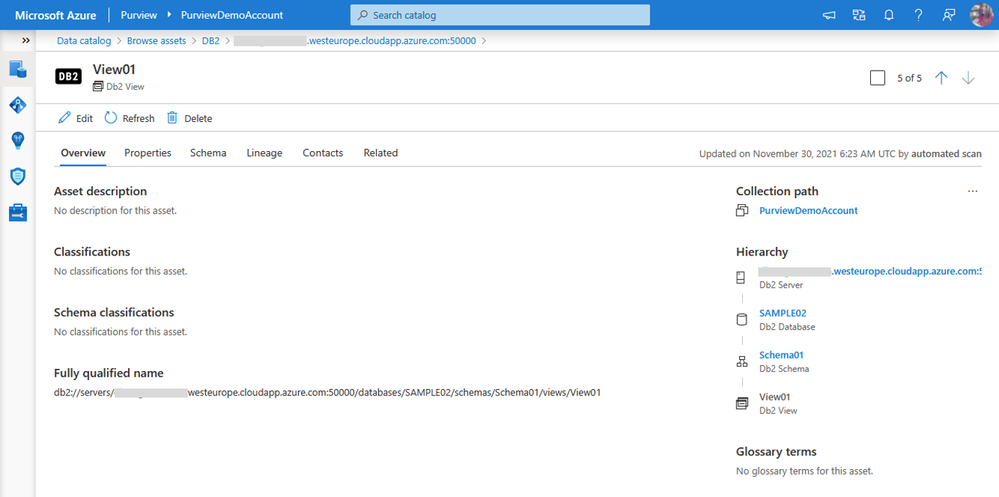Open the help question mark icon
This screenshot has width=999, height=497.
click(919, 15)
